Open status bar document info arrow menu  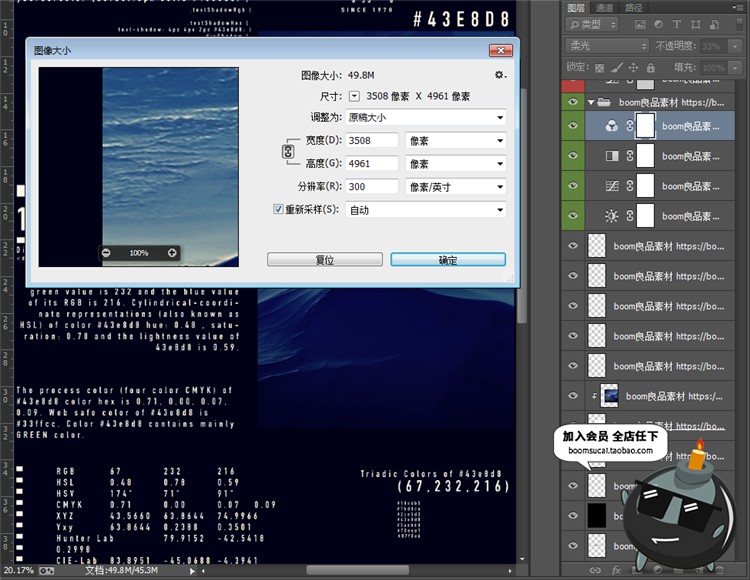[x=192, y=571]
